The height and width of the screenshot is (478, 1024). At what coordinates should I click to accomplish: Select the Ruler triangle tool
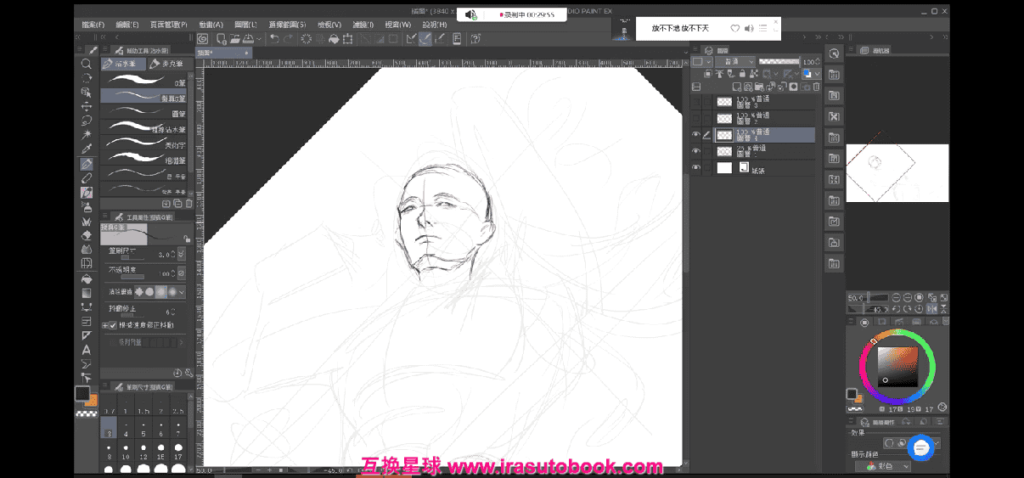tap(86, 336)
